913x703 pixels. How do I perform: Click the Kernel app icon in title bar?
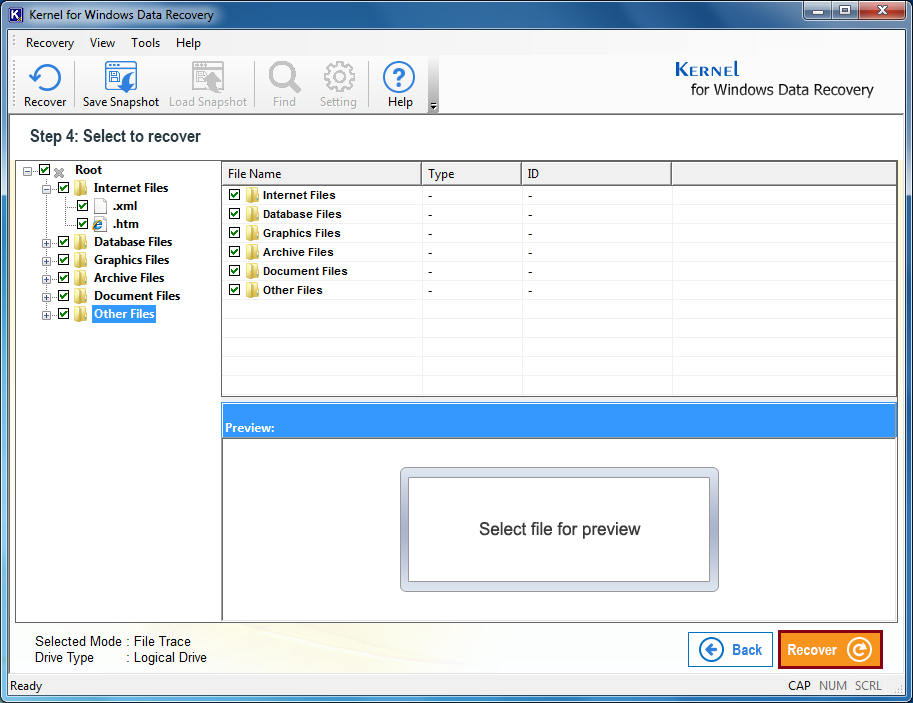(x=16, y=14)
